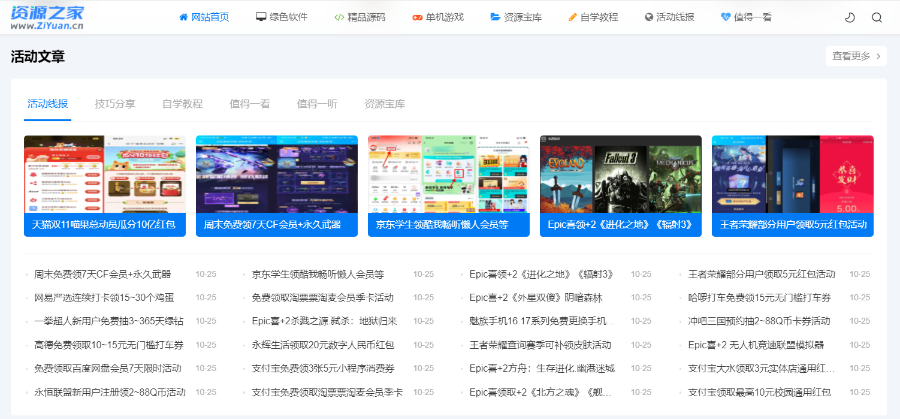The image size is (900, 419).
Task: Switch to 自学教程 tab below heading
Action: [x=183, y=104]
